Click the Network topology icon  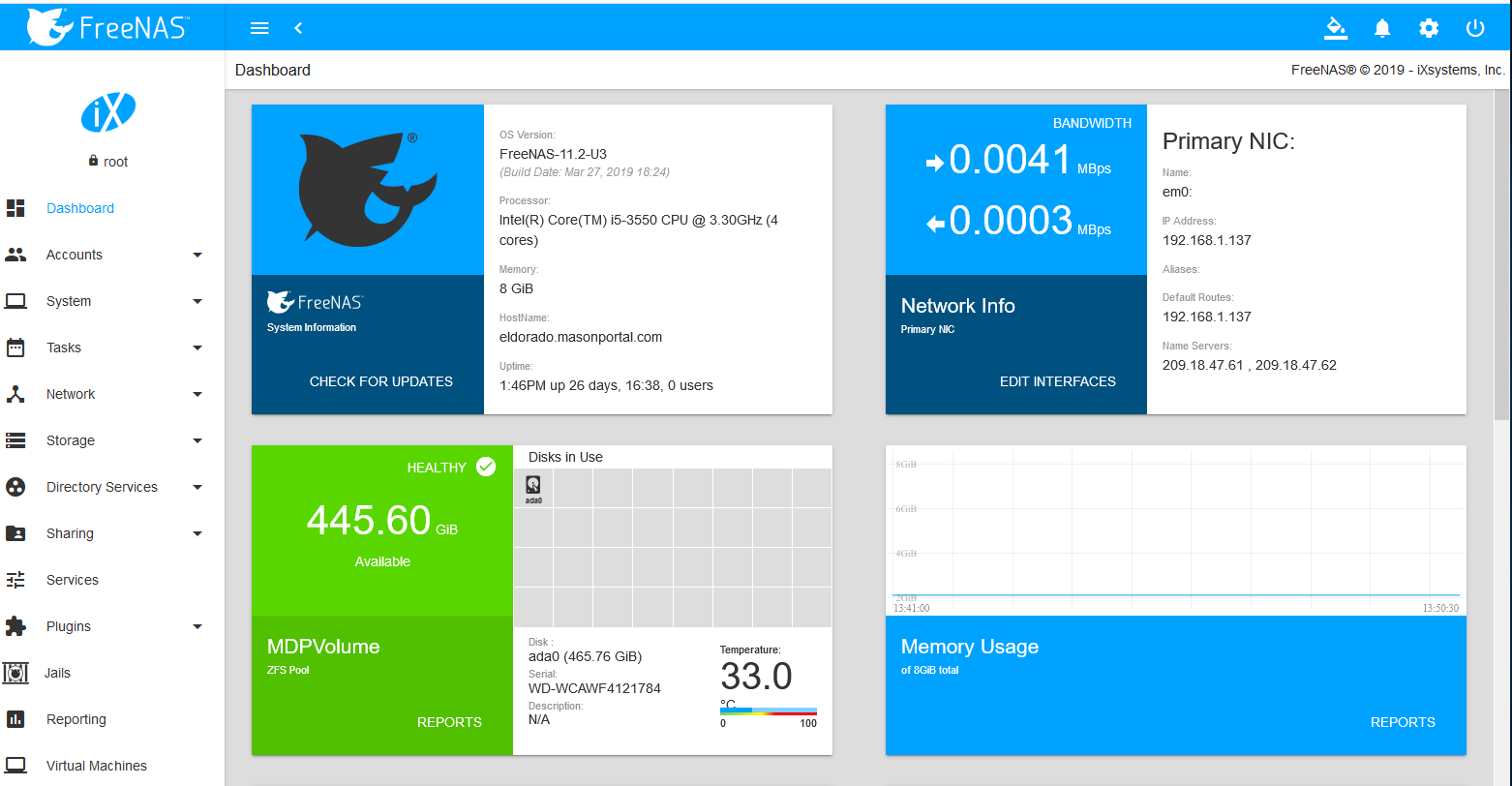15,394
